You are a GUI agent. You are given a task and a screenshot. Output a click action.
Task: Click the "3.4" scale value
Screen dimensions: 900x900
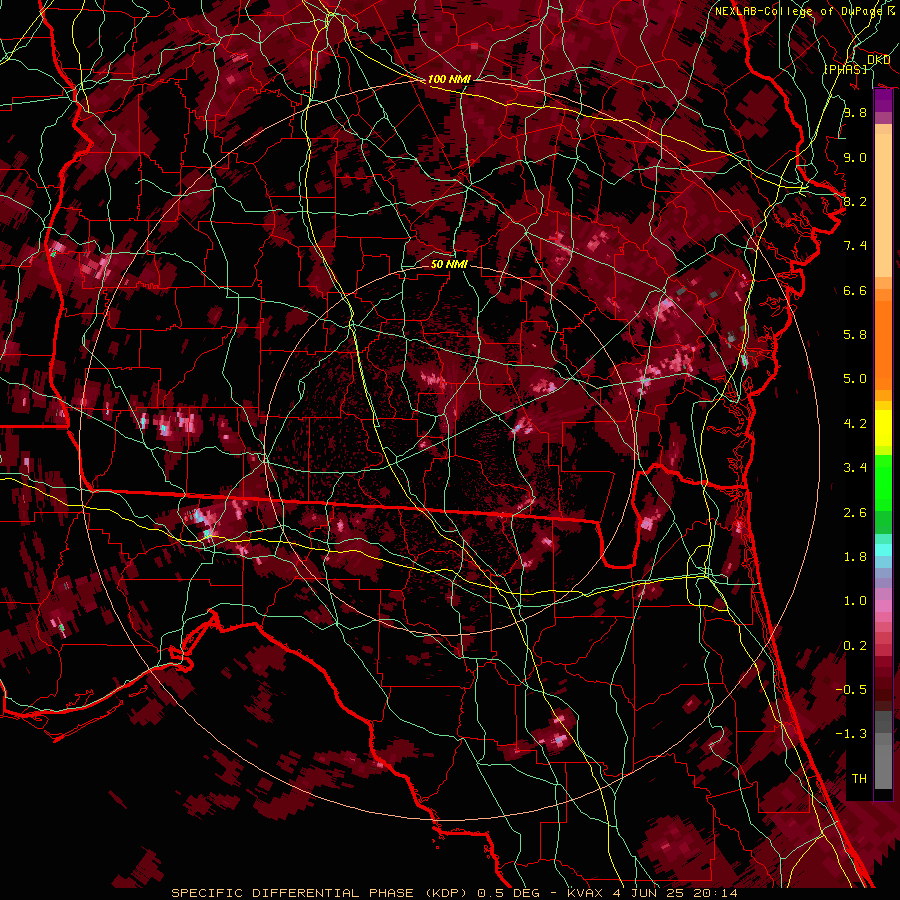(855, 468)
